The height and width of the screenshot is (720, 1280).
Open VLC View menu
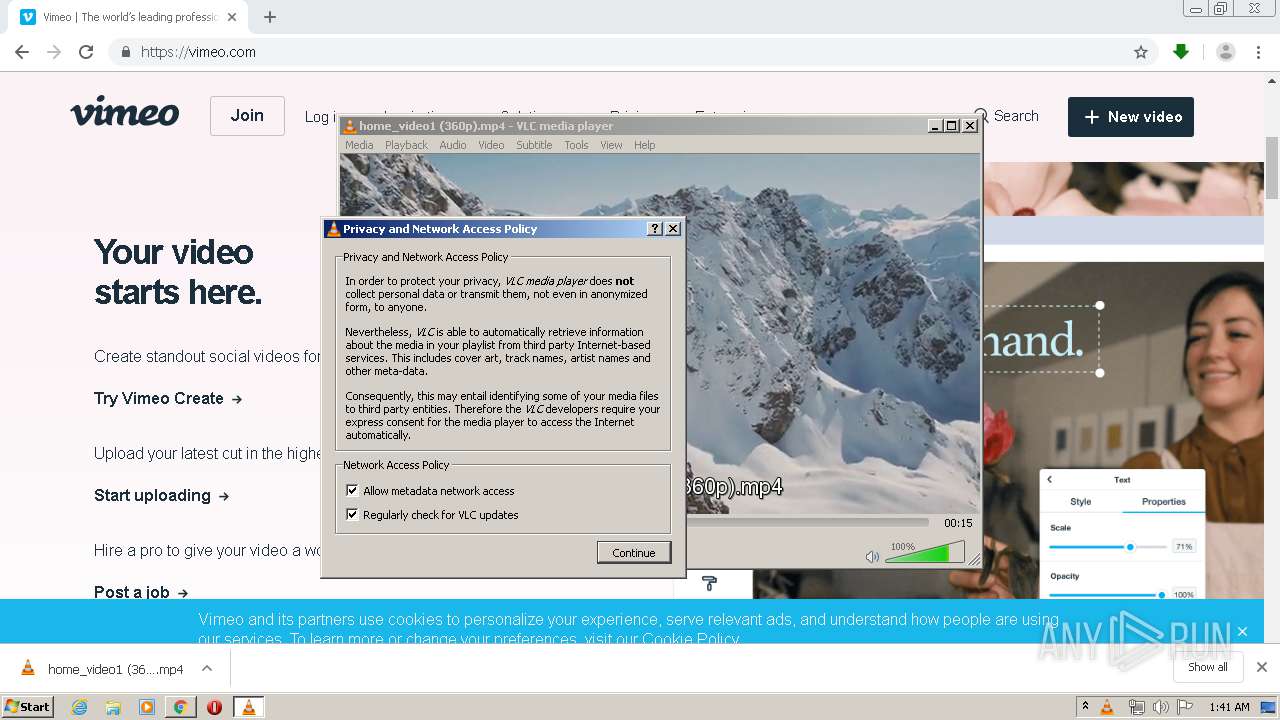click(611, 145)
